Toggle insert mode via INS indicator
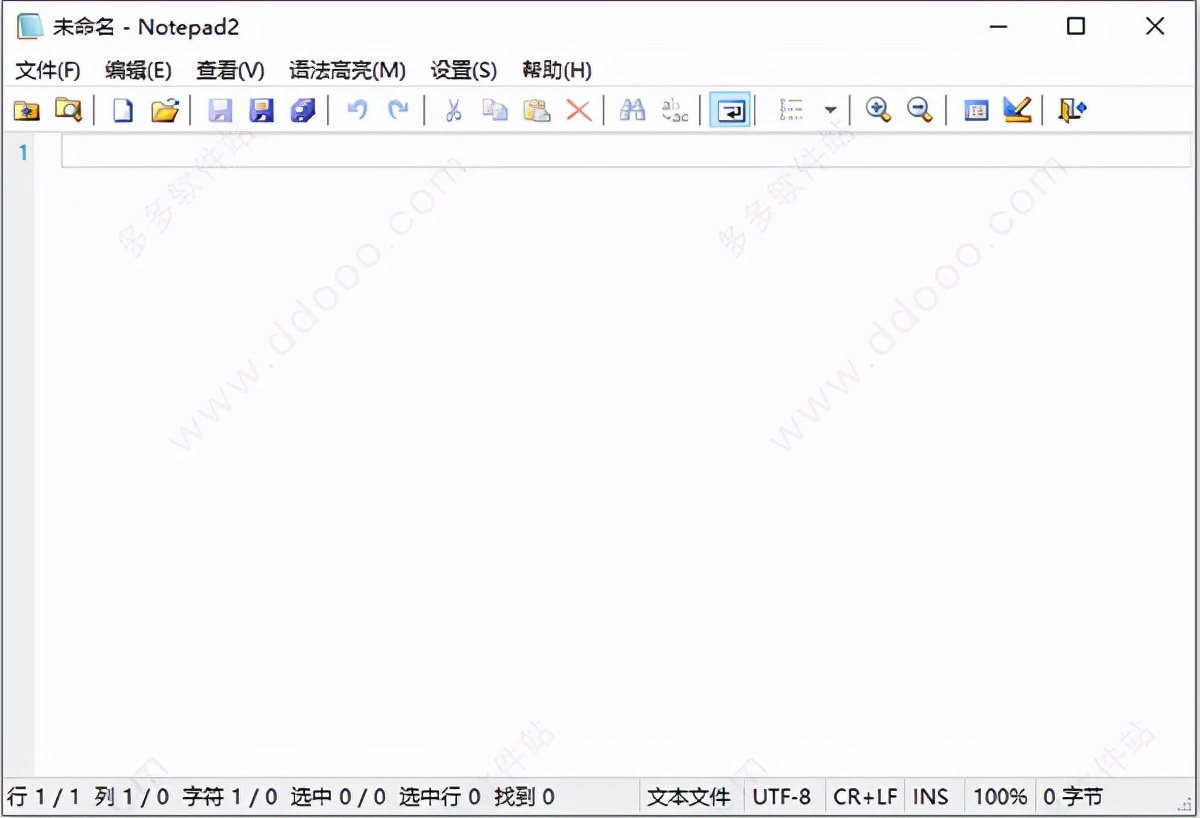Viewport: 1200px width, 818px height. click(x=932, y=797)
